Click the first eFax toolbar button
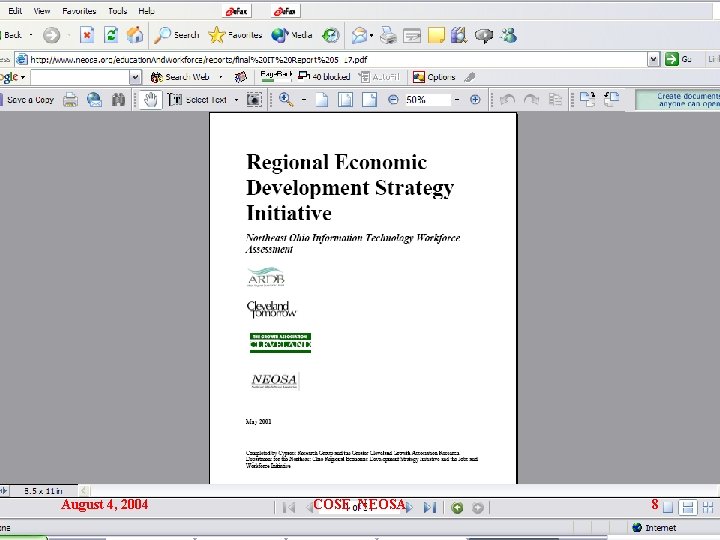Screen dimensions: 720x540 pos(237,11)
